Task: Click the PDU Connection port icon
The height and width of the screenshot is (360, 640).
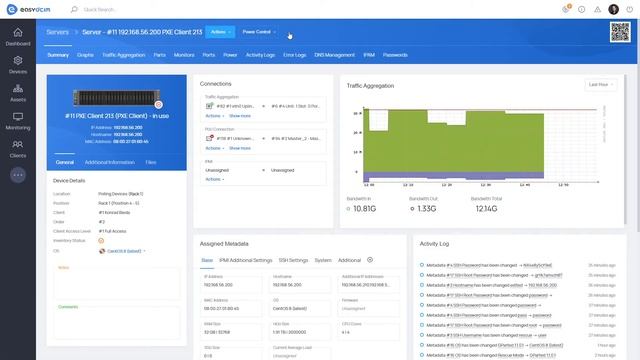Action: pos(209,138)
